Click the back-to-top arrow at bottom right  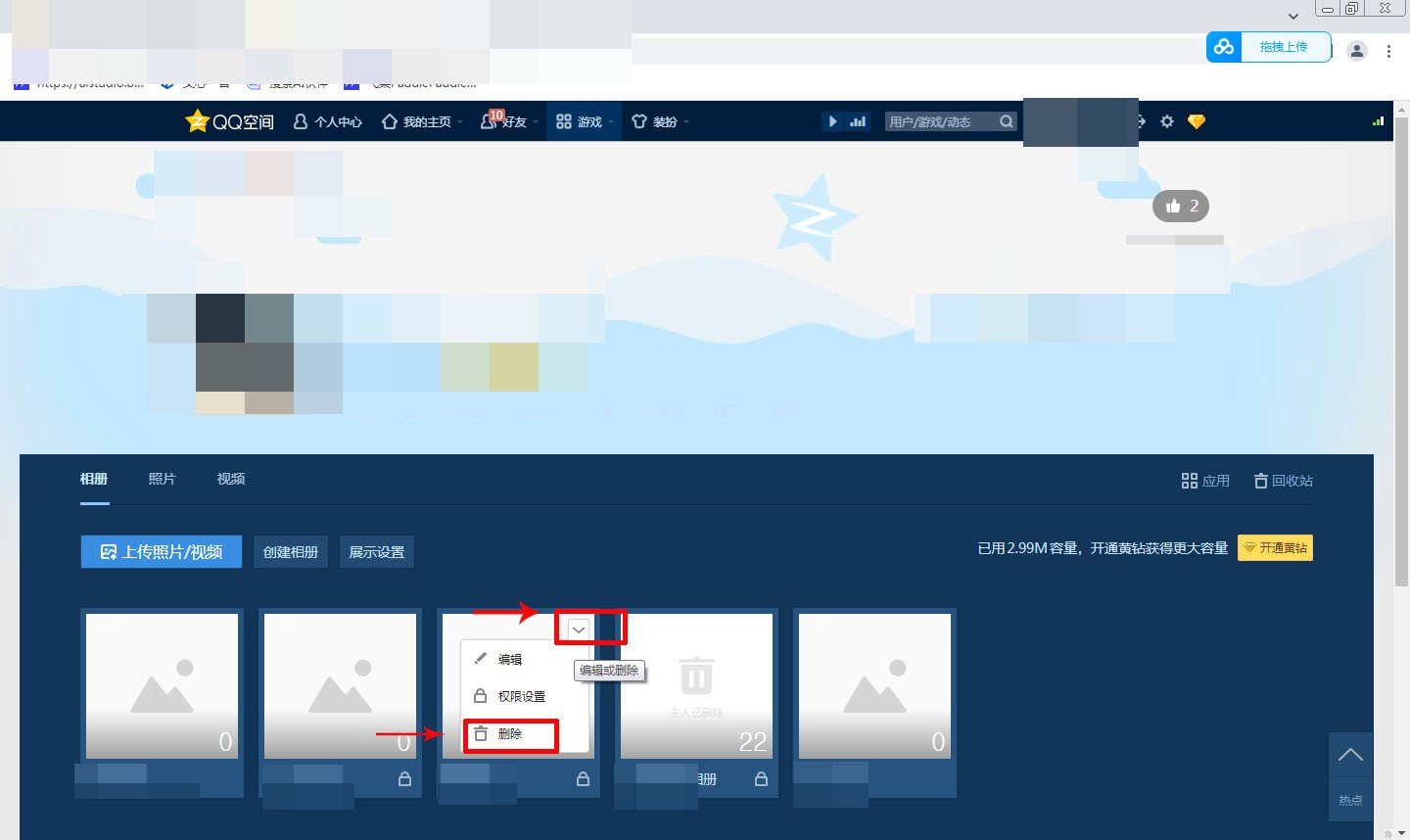(1350, 754)
